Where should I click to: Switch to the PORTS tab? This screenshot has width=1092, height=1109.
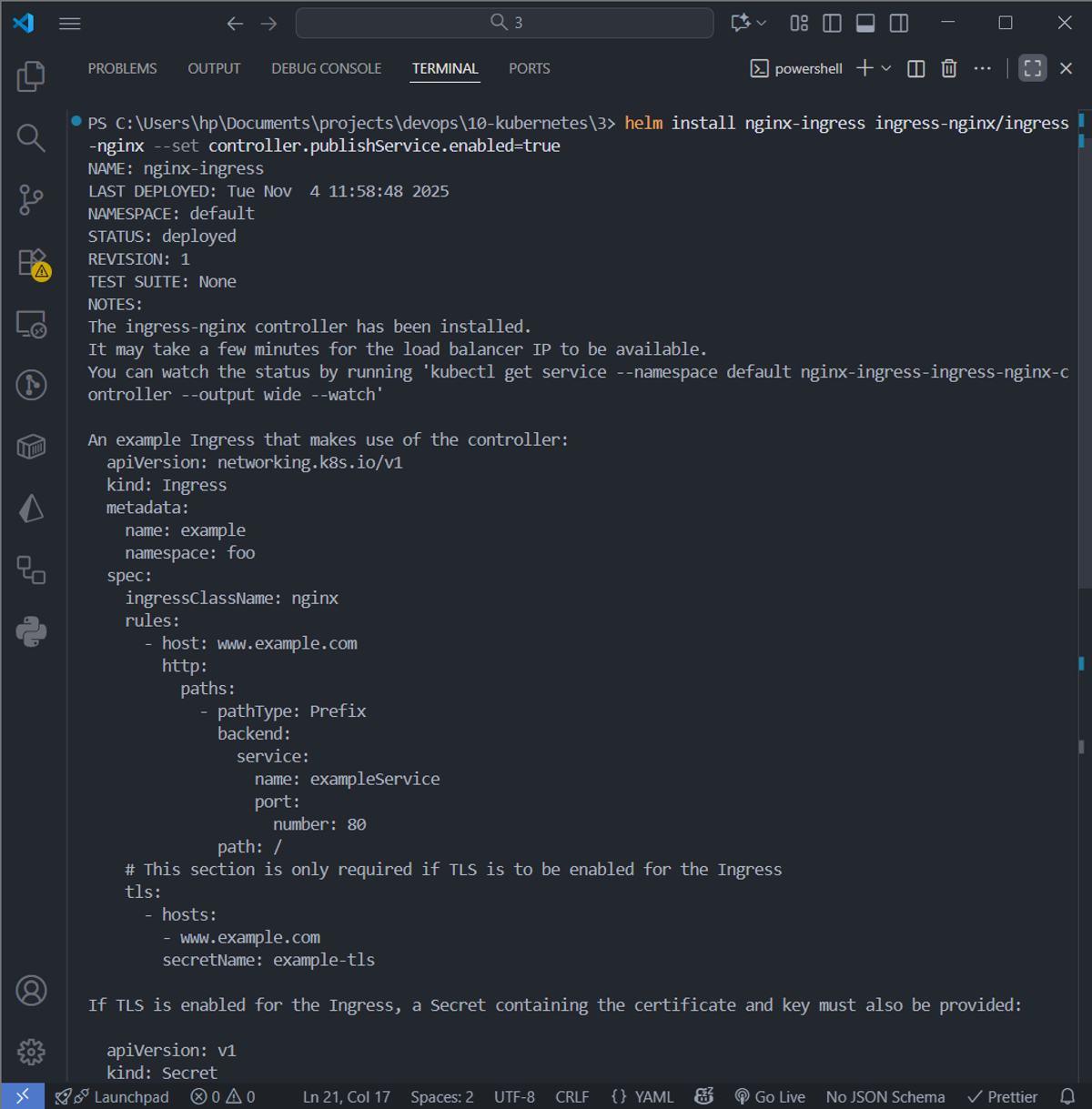[530, 68]
